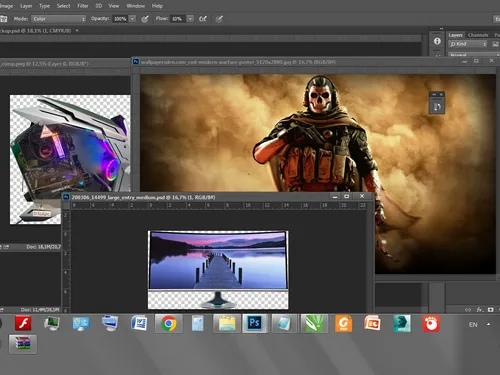Enable airbrush-style build-up icon
500x375 pixels.
(x=203, y=19)
